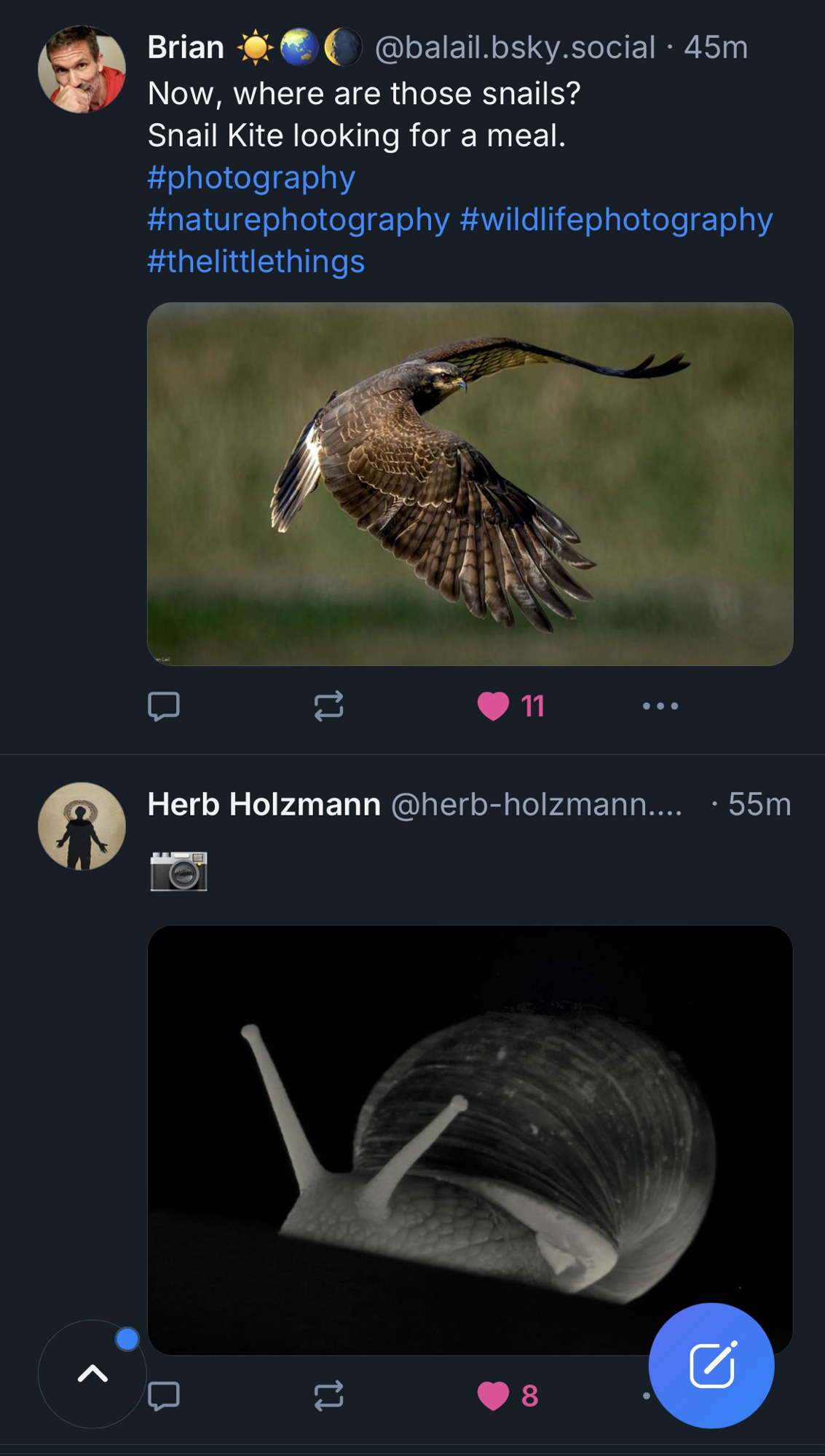Screen dimensions: 825x1456
Task: Open more options on Brian's post
Action: (x=660, y=706)
